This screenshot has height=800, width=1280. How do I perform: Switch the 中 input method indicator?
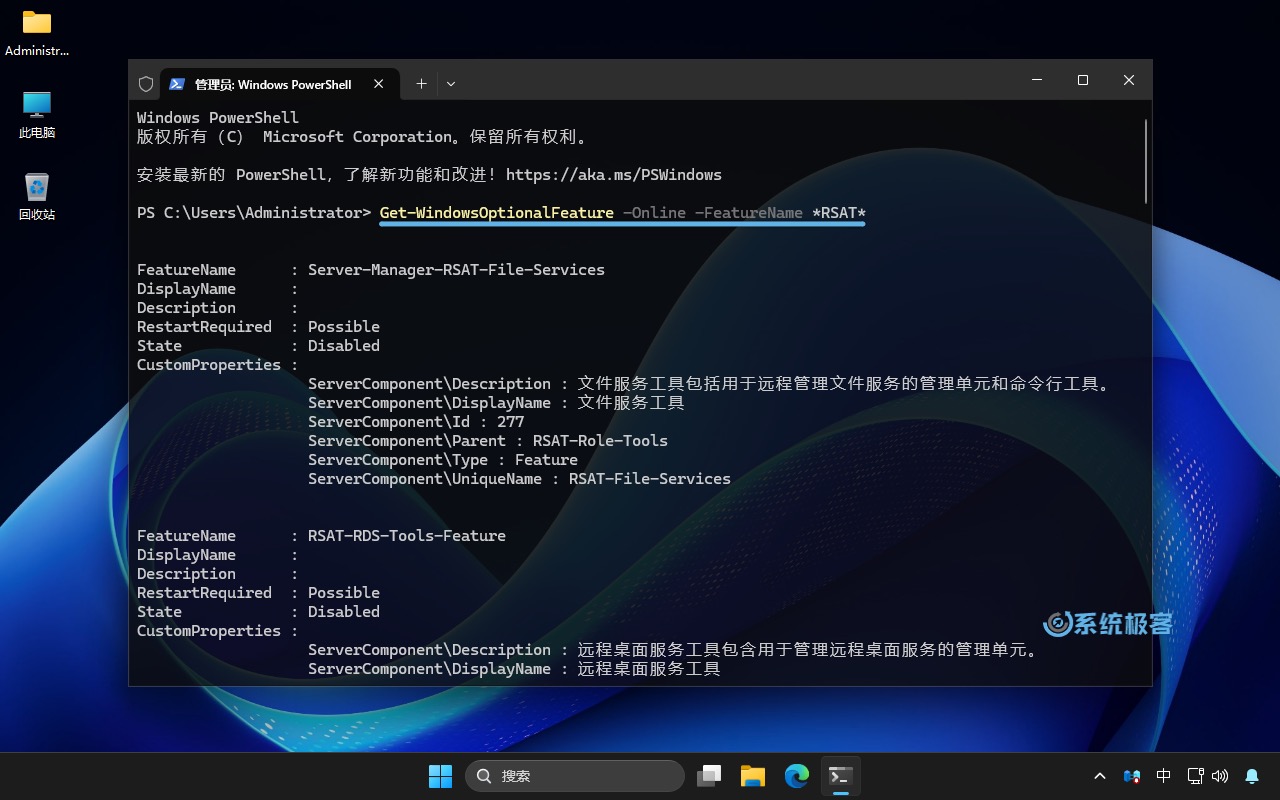click(x=1163, y=776)
